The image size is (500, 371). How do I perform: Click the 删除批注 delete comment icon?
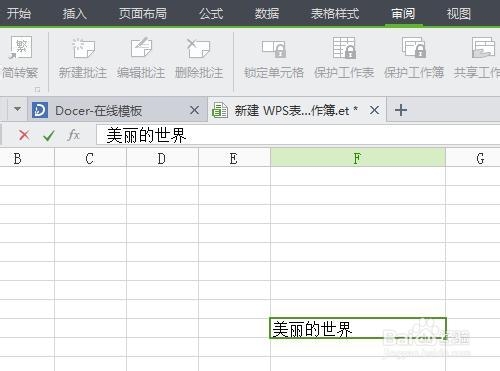coord(199,48)
